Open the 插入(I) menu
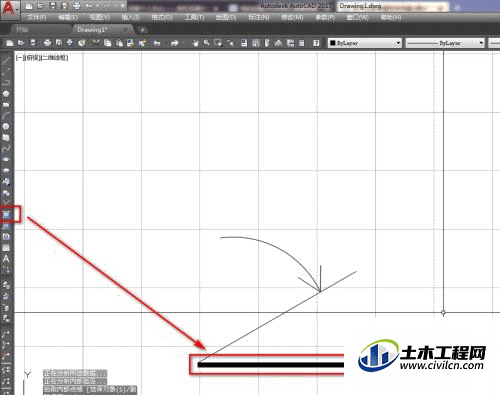This screenshot has width=500, height=395. (x=130, y=17)
